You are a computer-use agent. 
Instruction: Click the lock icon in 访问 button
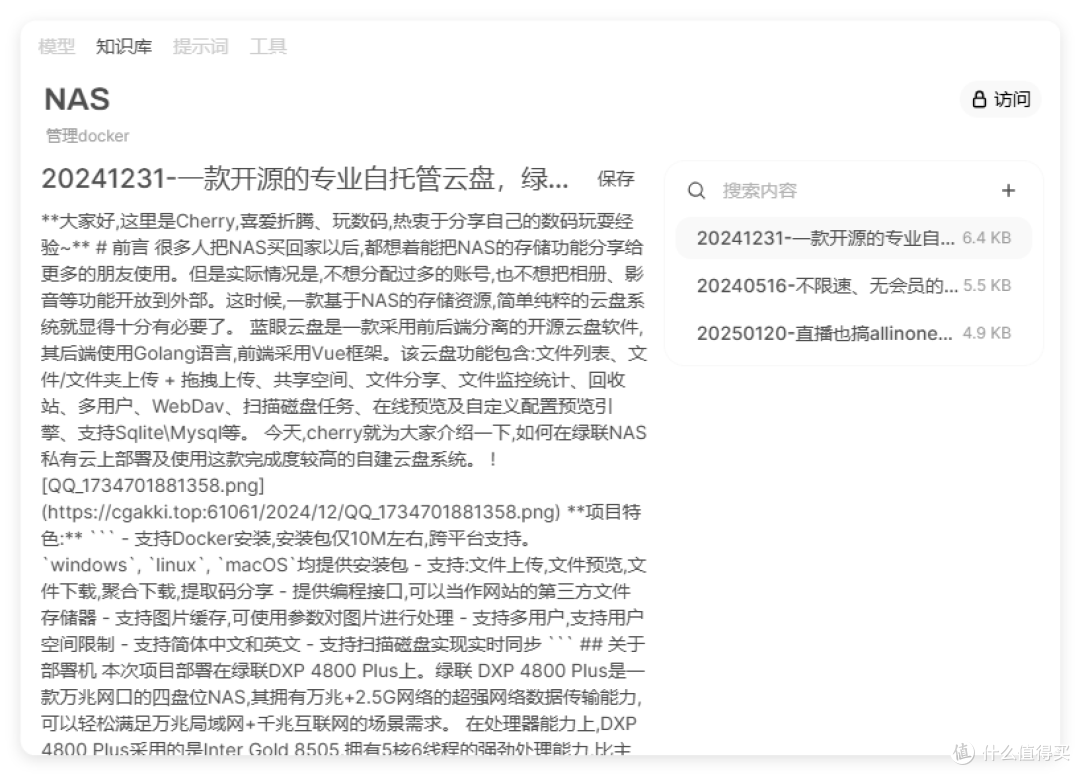pyautogui.click(x=979, y=99)
